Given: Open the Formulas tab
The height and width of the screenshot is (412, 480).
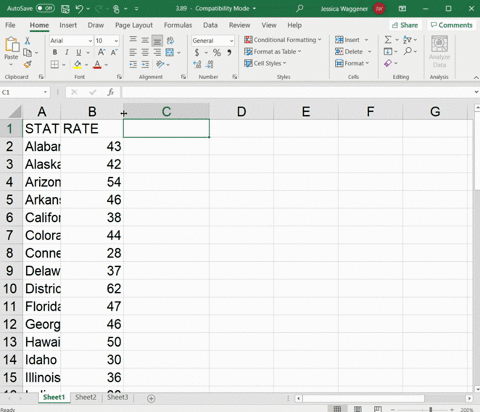Looking at the screenshot, I should point(178,25).
